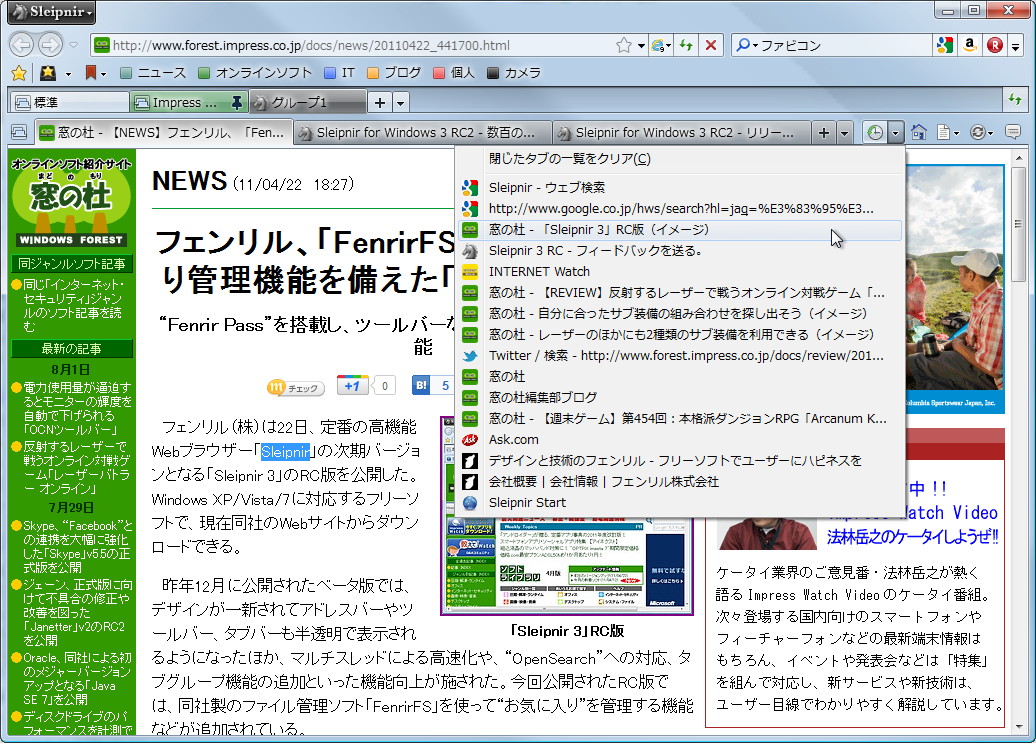Reopen Sleipnir - ウェブ検索 closed tab
Screen dimensions: 1036x743
[x=679, y=188]
